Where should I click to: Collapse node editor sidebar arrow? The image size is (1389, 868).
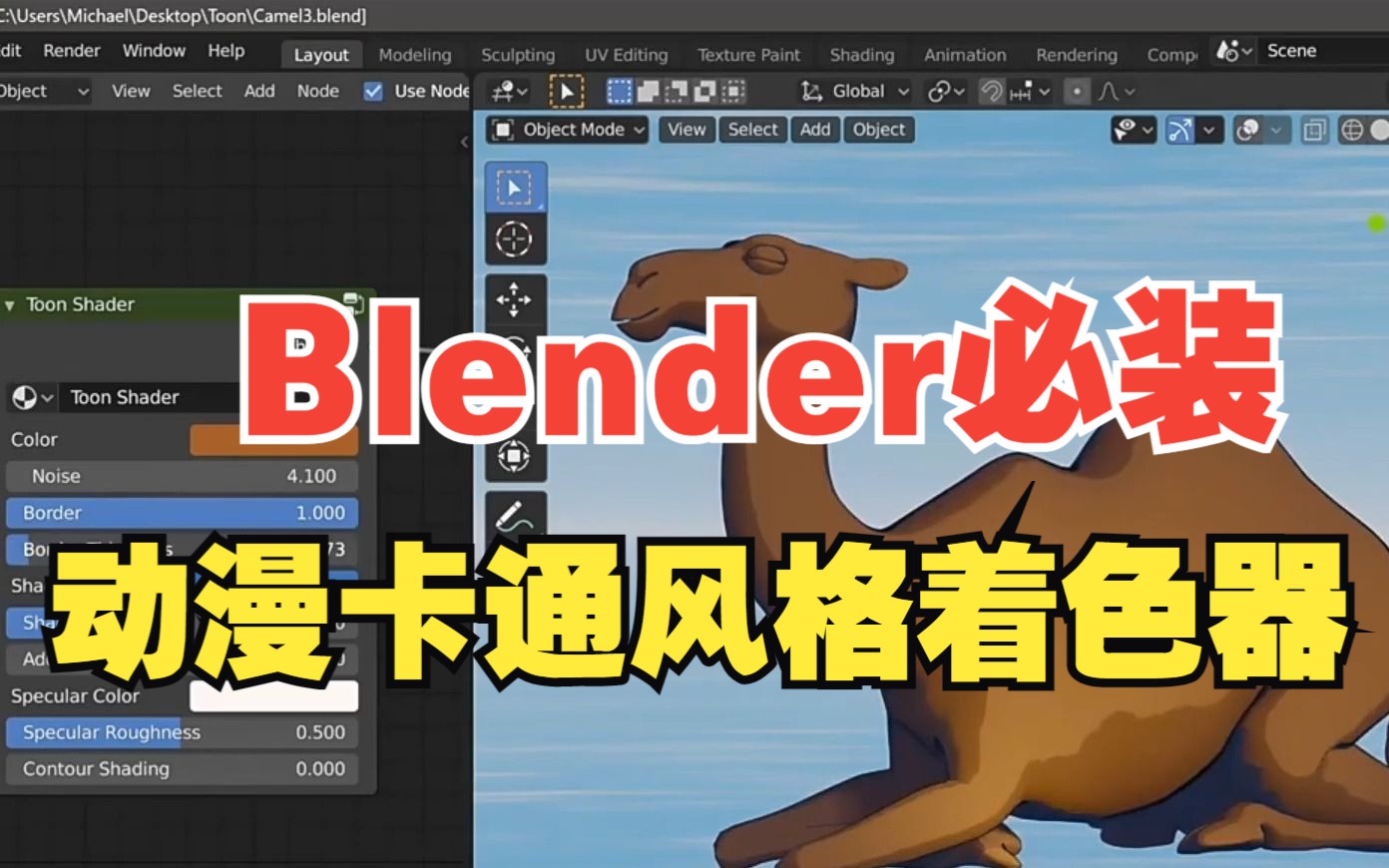tap(464, 143)
